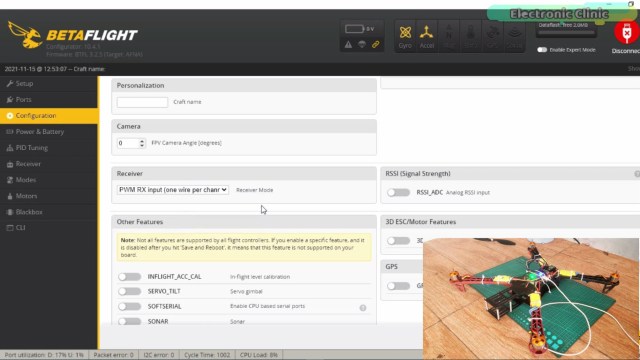Open the CLI tab
The height and width of the screenshot is (360, 640).
point(49,228)
